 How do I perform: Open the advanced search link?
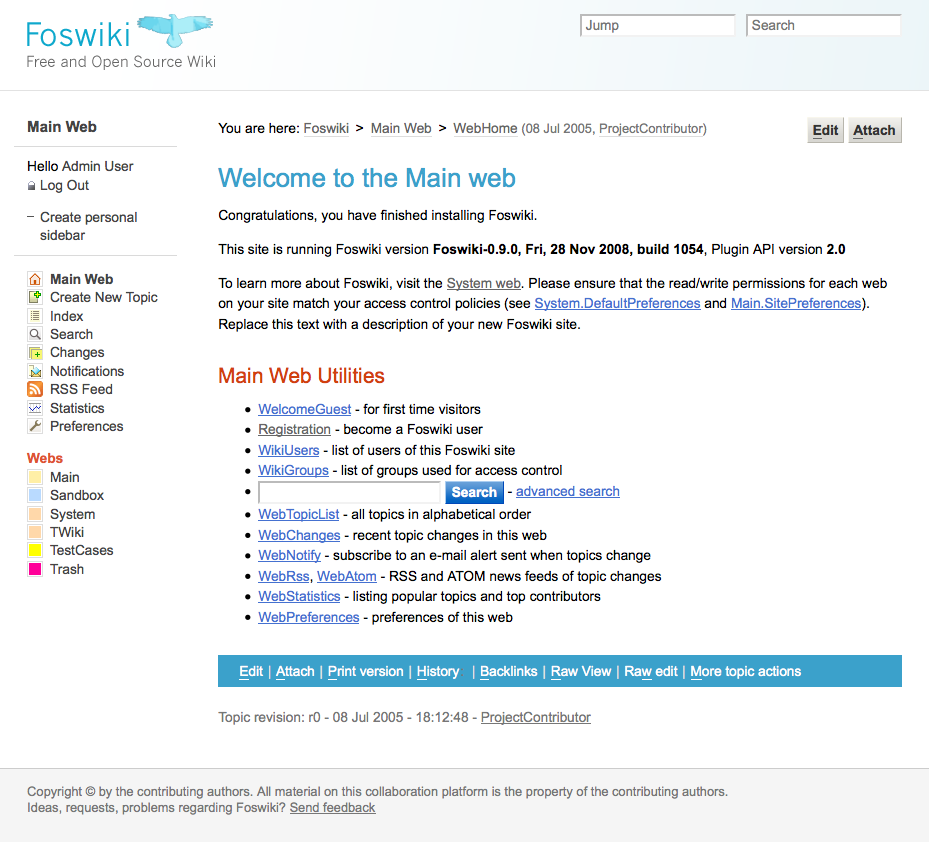[x=568, y=491]
